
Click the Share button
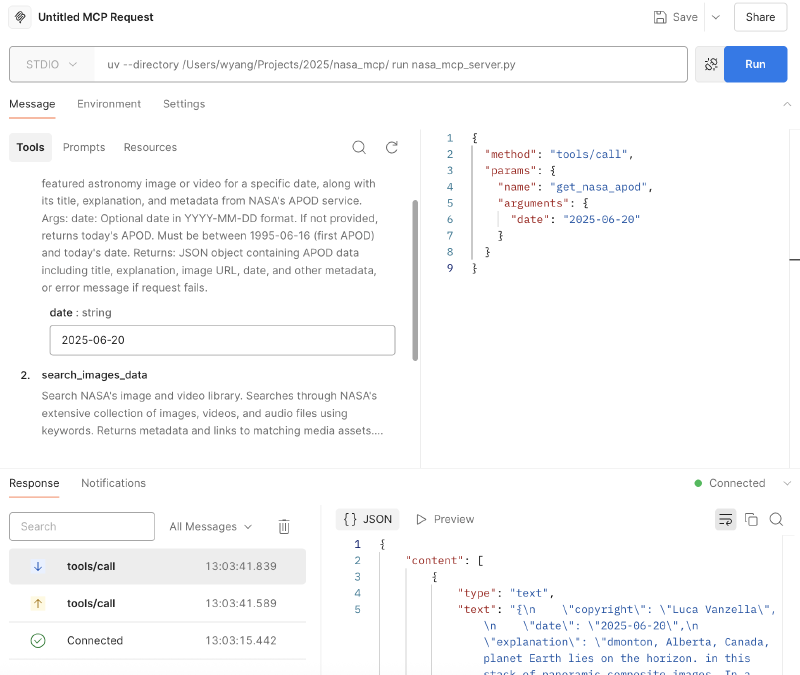760,17
